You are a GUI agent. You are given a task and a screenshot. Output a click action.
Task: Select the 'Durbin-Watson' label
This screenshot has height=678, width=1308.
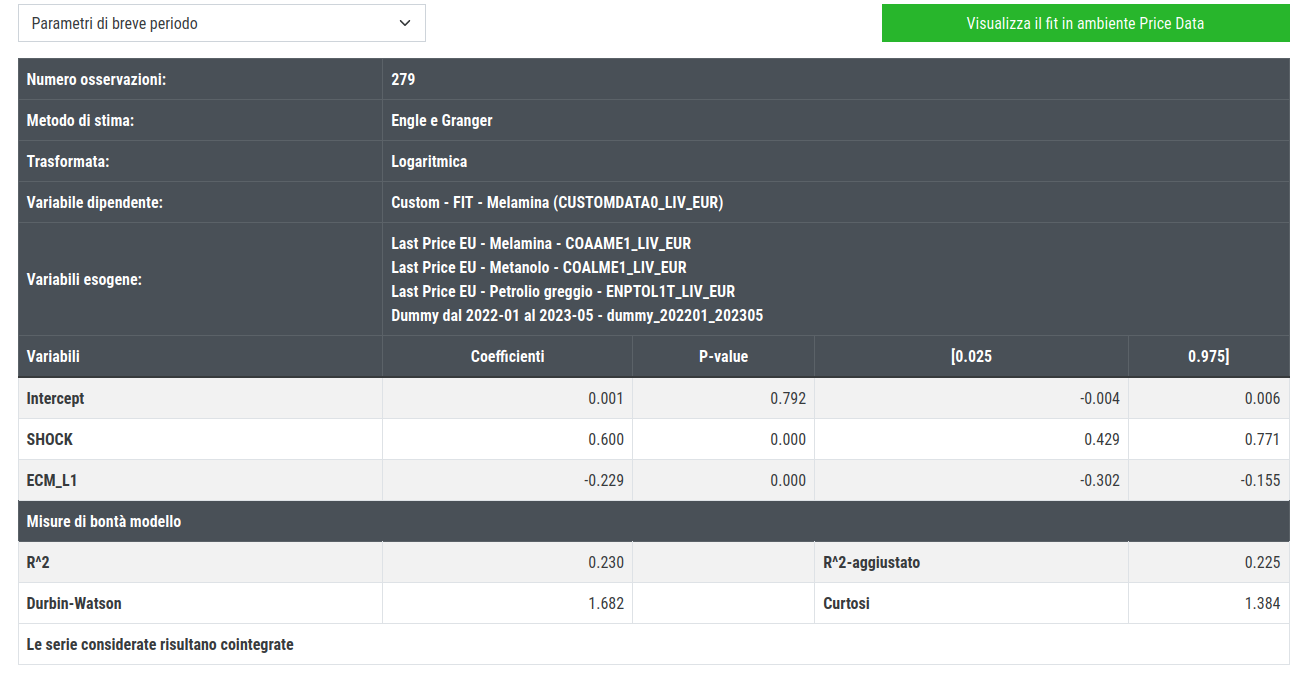coord(74,603)
